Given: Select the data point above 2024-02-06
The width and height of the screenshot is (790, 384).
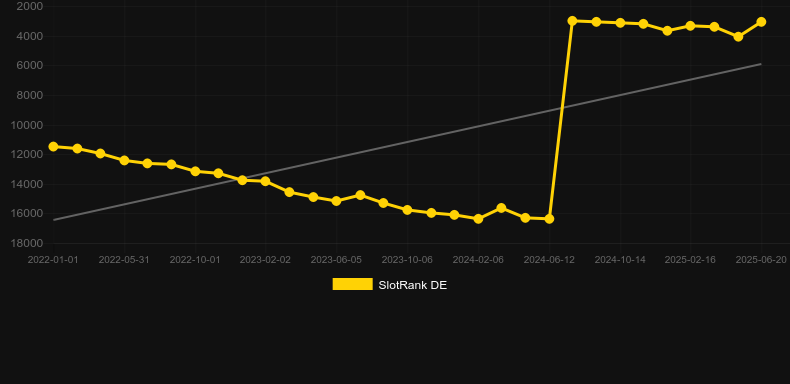Looking at the screenshot, I should point(478,219).
